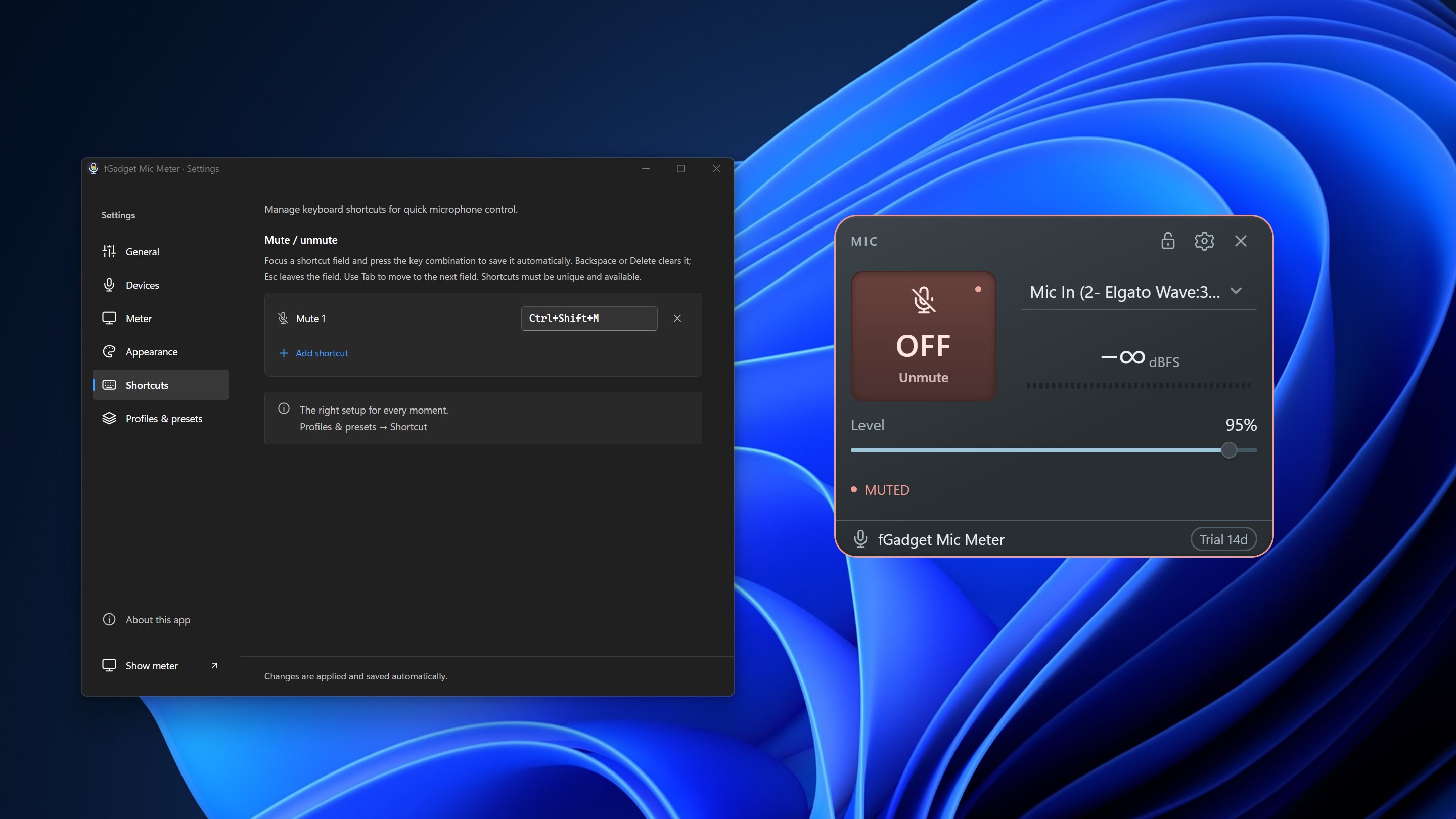The image size is (1456, 819).
Task: Click the Show meter monitor icon
Action: [x=109, y=665]
